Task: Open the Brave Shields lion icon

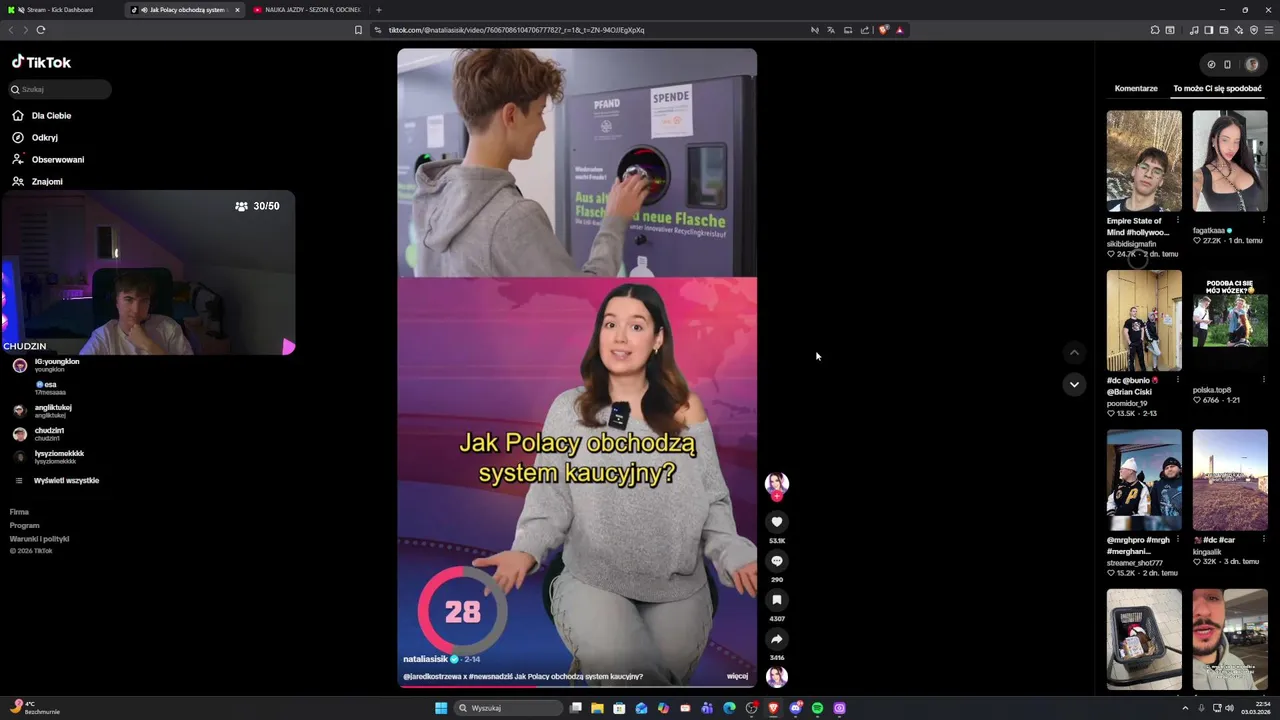Action: pos(883,30)
